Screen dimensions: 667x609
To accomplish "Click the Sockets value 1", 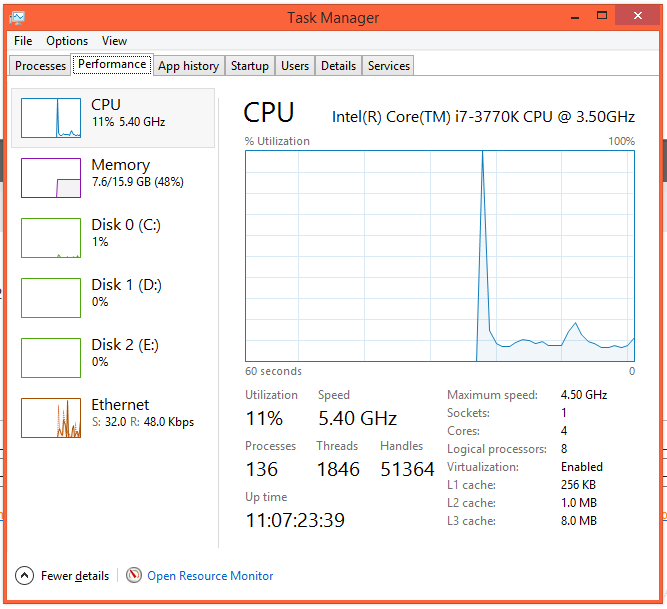I will coord(564,413).
